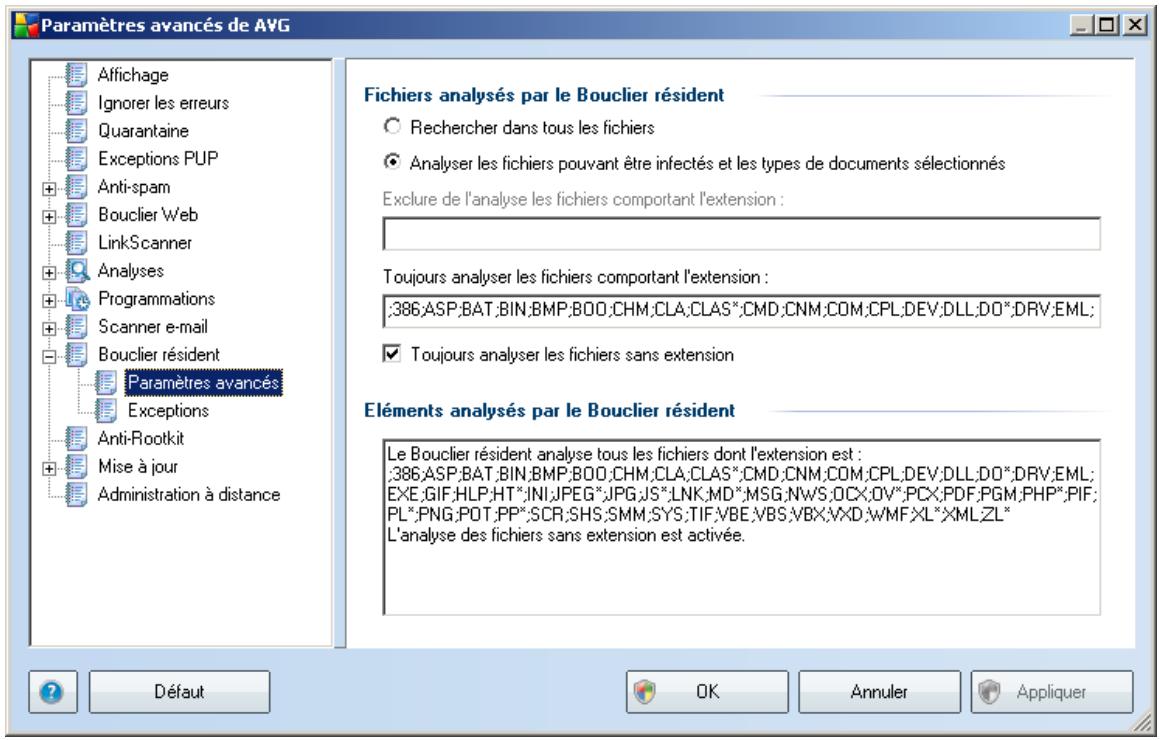Select Mise à jour label in the tree
Viewport: 1162px width, 740px height.
(x=138, y=467)
